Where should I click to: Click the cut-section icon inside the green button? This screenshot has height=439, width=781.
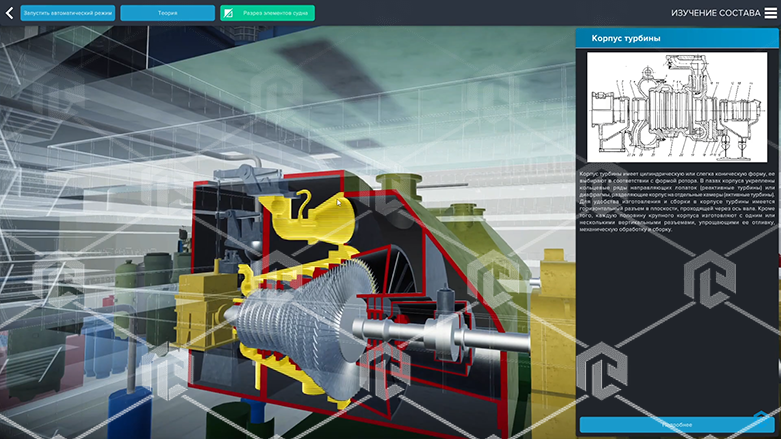point(228,13)
